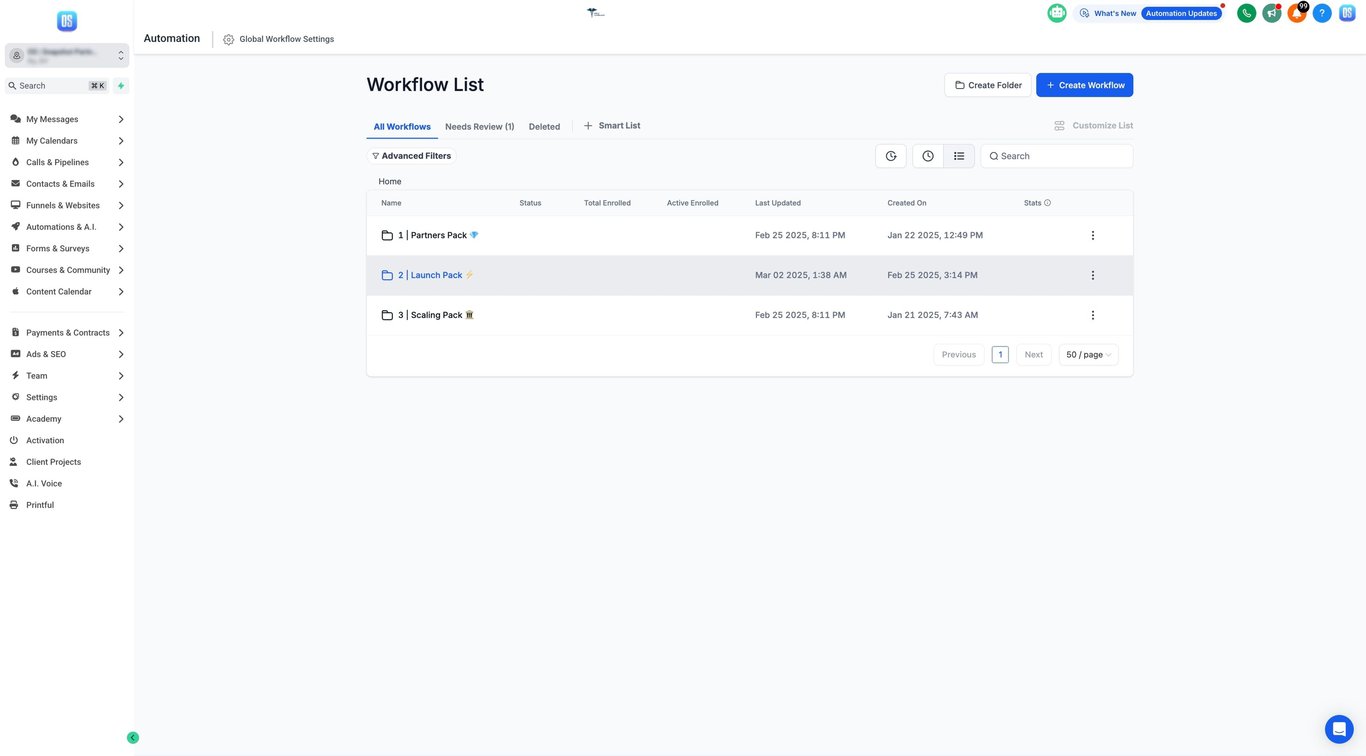The width and height of the screenshot is (1366, 756).
Task: Add a Smart List tab
Action: click(612, 126)
